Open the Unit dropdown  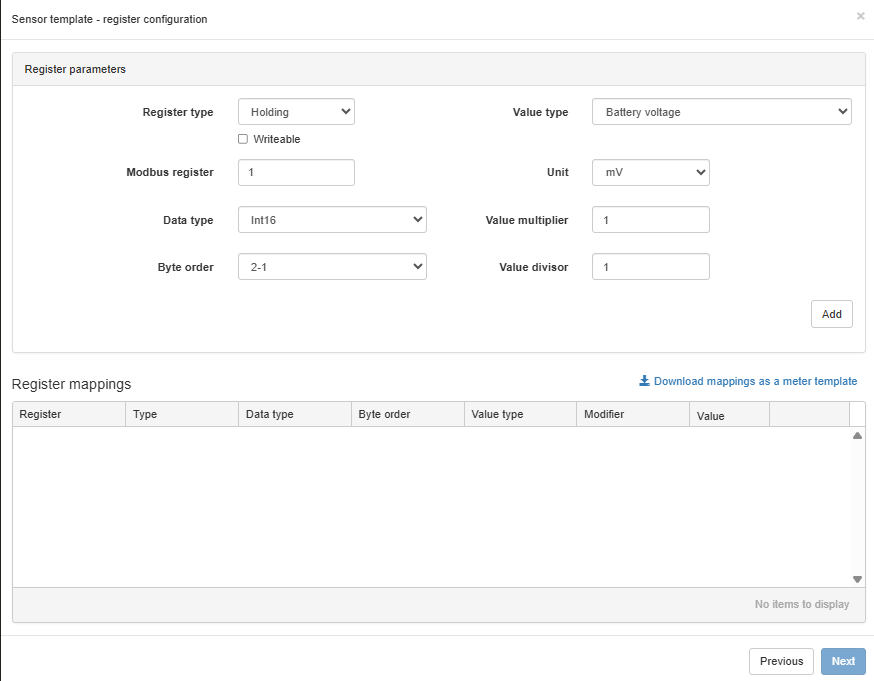pyautogui.click(x=650, y=172)
